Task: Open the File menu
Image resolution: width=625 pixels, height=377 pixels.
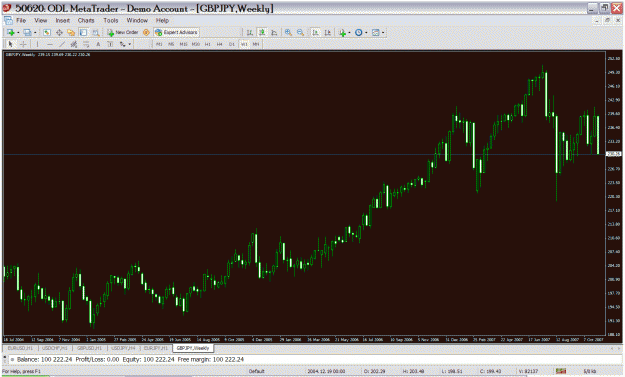Action: pos(21,20)
